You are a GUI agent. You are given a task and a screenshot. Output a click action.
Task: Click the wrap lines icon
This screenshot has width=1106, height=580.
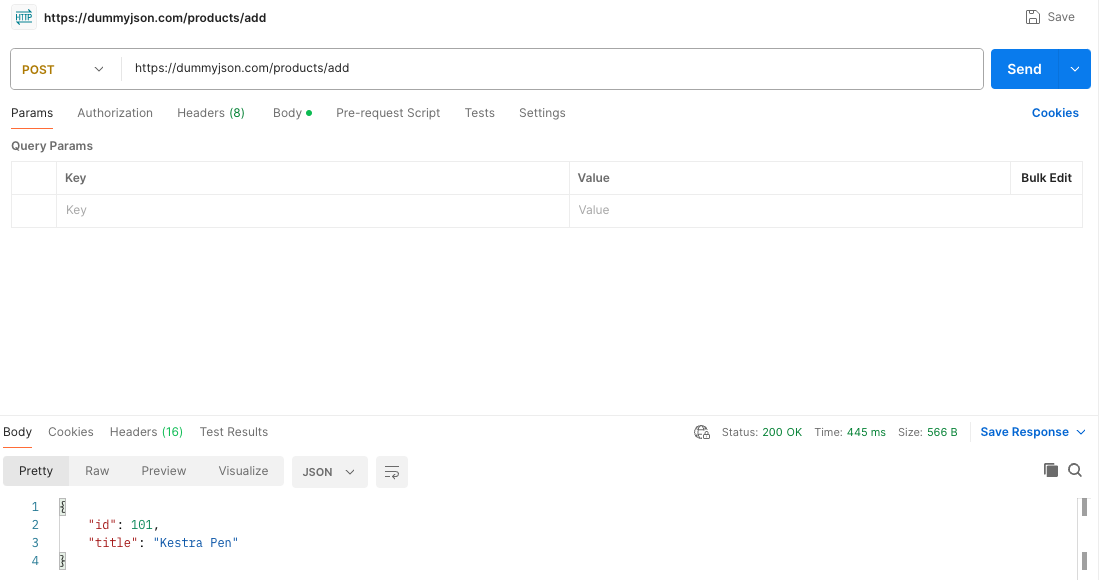(x=392, y=472)
